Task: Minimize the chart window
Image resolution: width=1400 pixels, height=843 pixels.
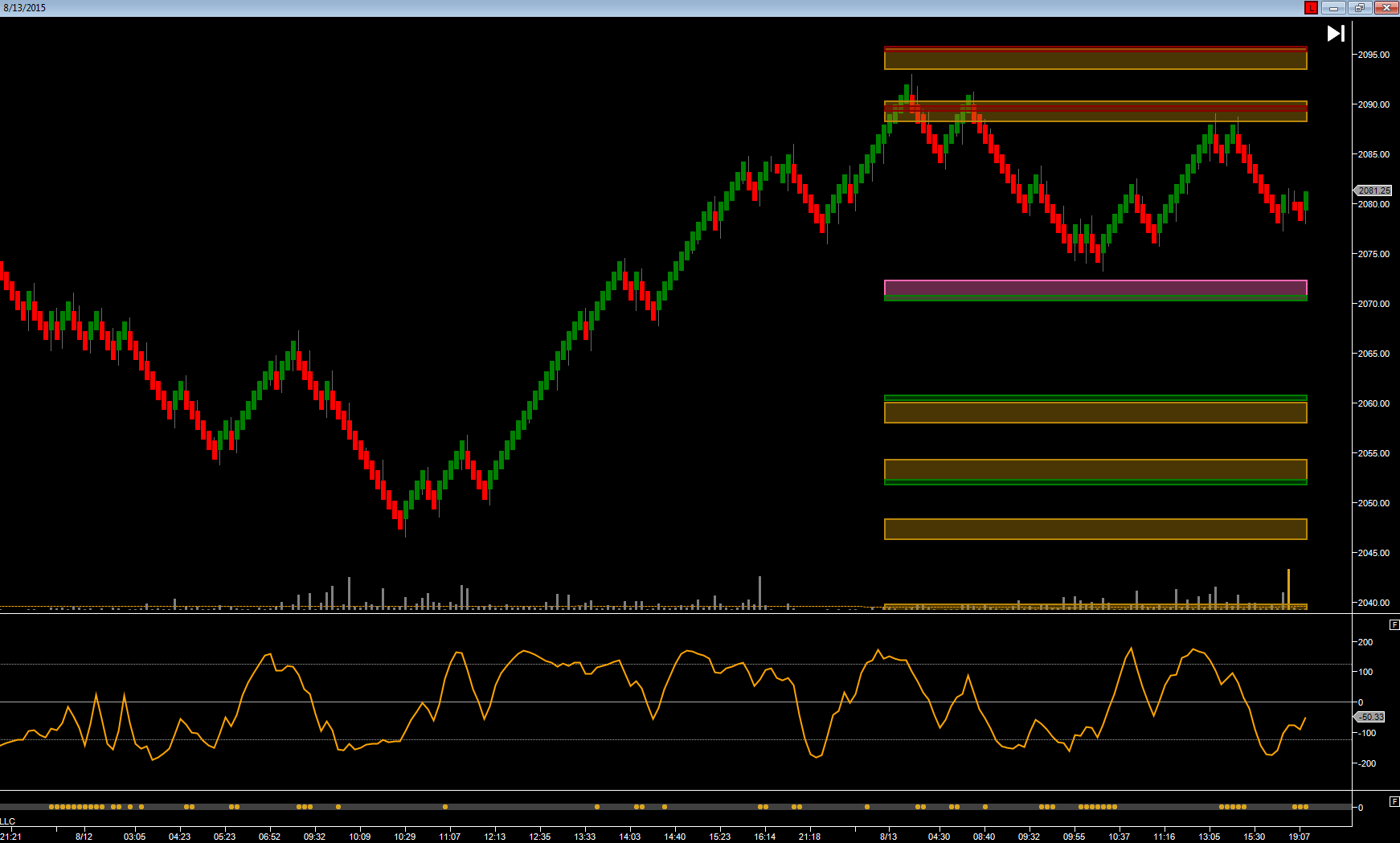Action: point(1333,8)
